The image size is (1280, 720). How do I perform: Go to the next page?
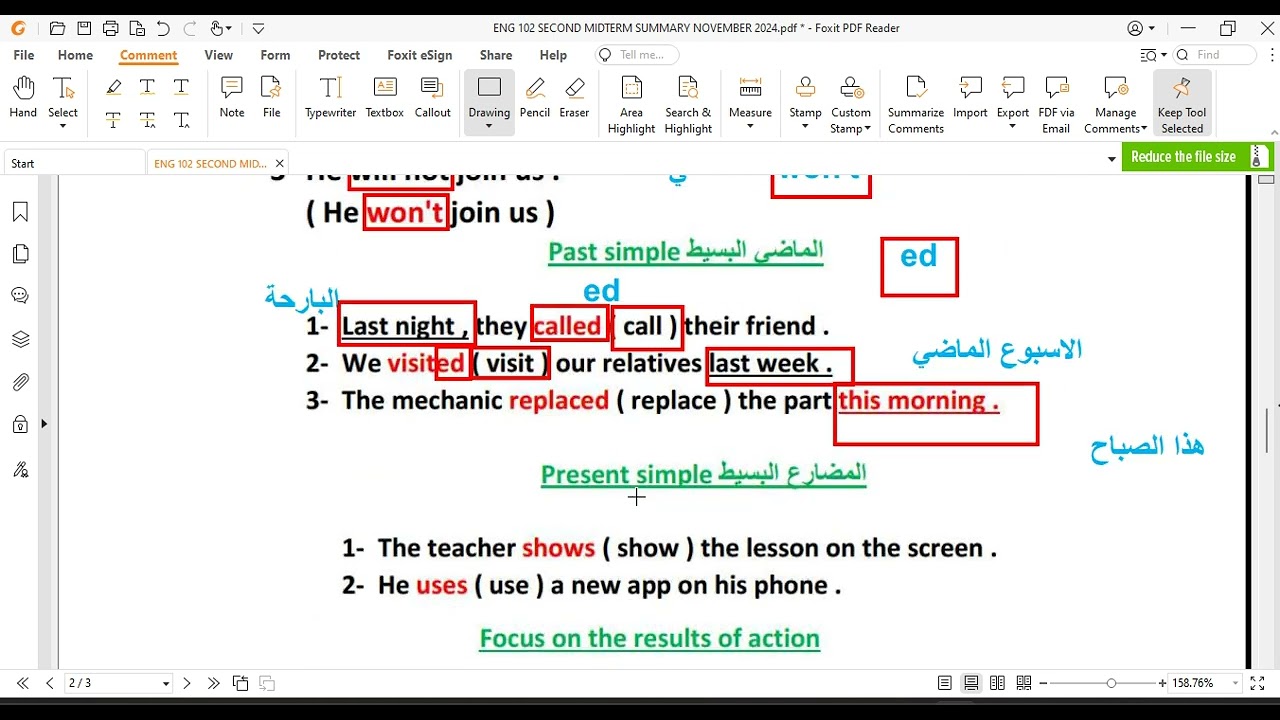tap(186, 683)
